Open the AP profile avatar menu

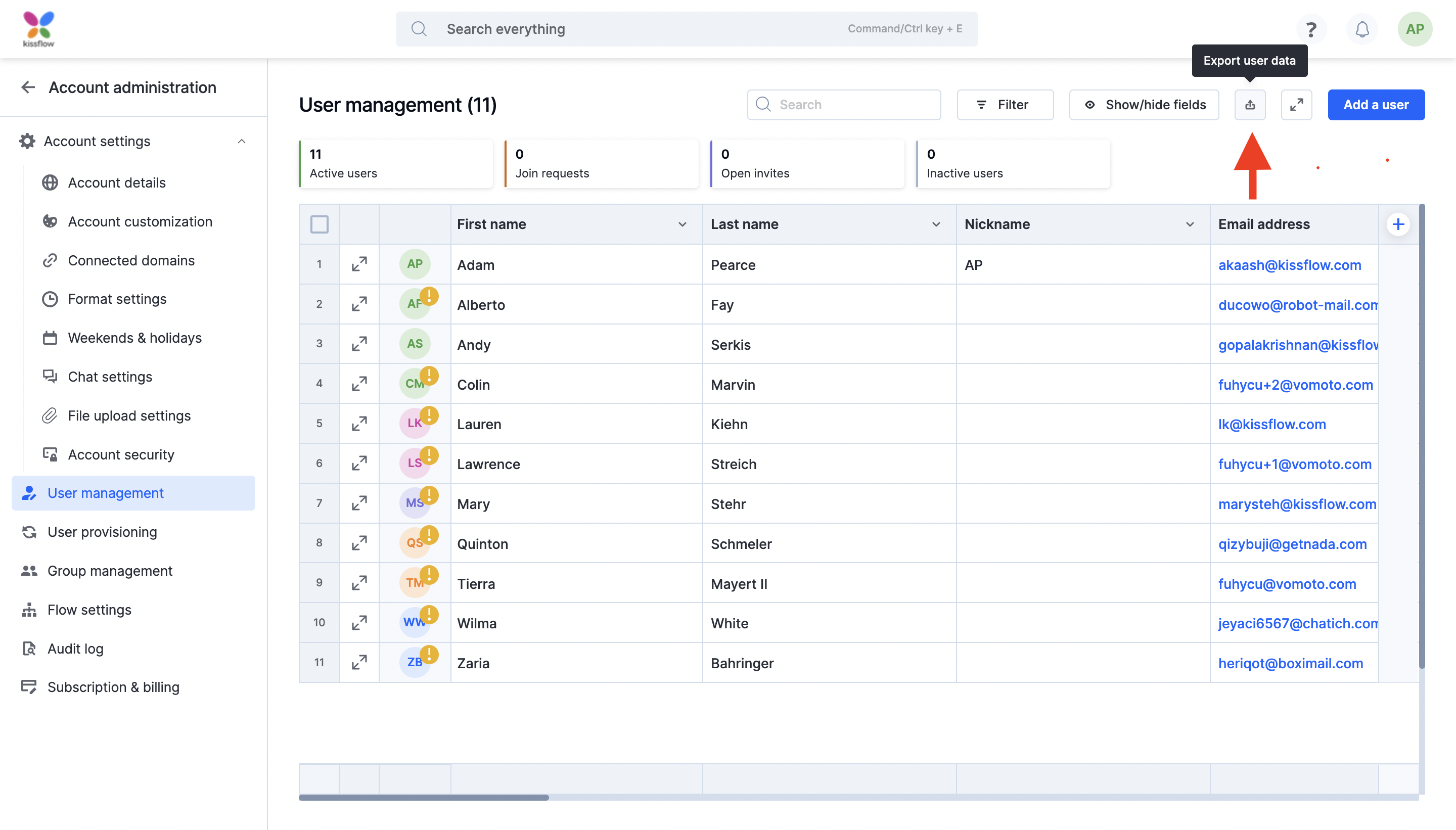1415,29
